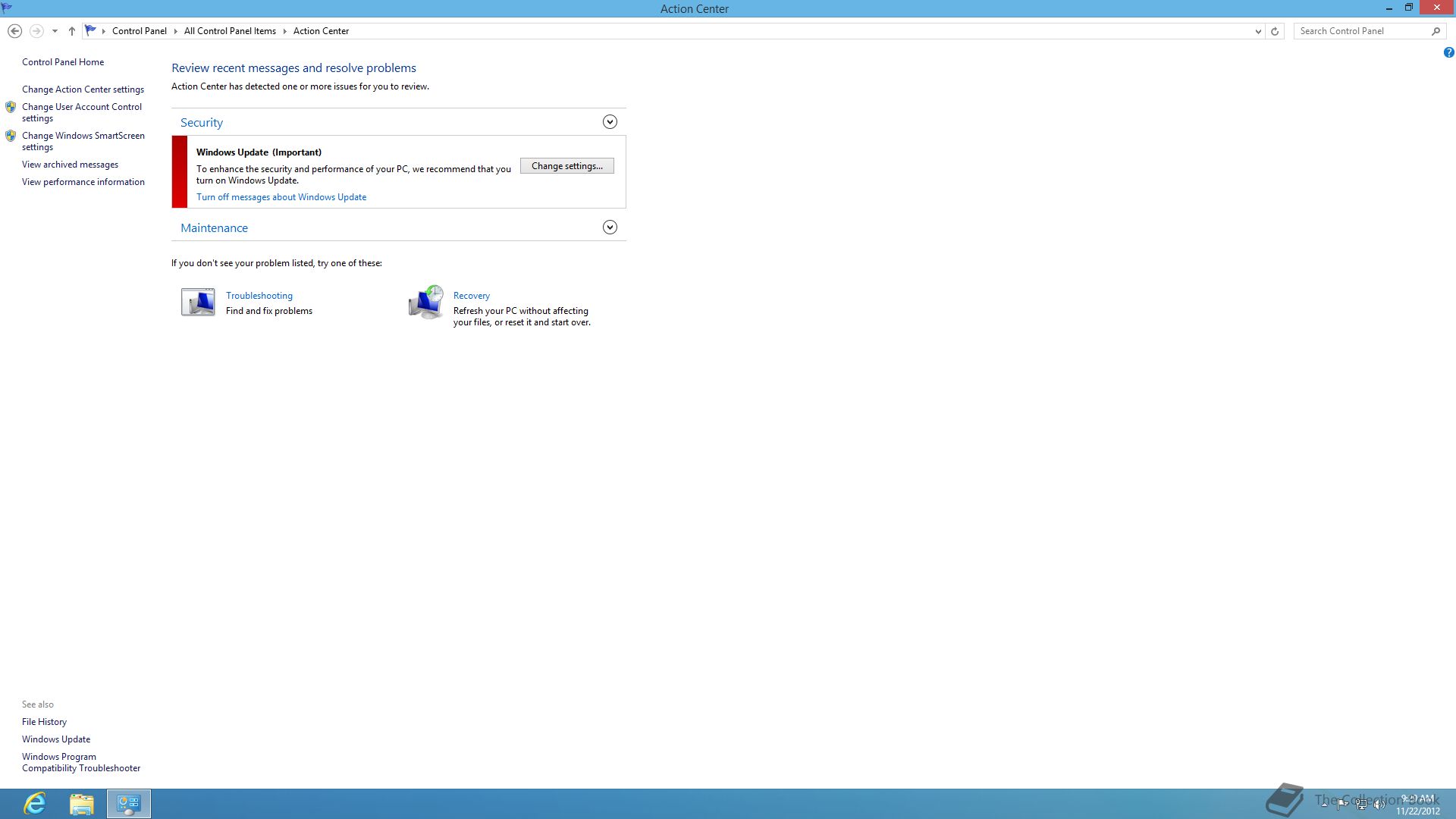Click the Action Center title bar flag icon
This screenshot has height=819, width=1456.
[x=7, y=8]
